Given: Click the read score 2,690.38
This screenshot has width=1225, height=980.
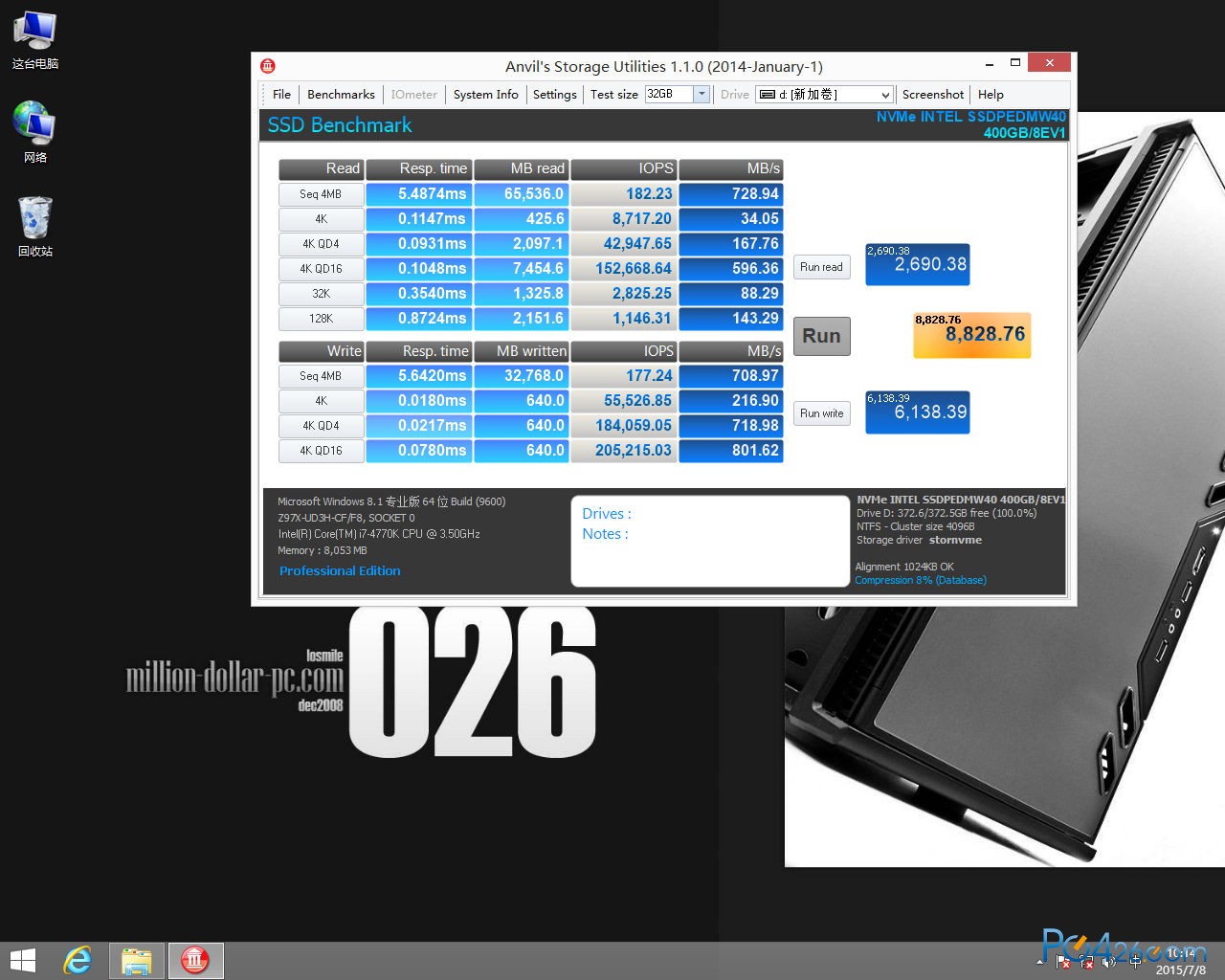Looking at the screenshot, I should click(918, 264).
